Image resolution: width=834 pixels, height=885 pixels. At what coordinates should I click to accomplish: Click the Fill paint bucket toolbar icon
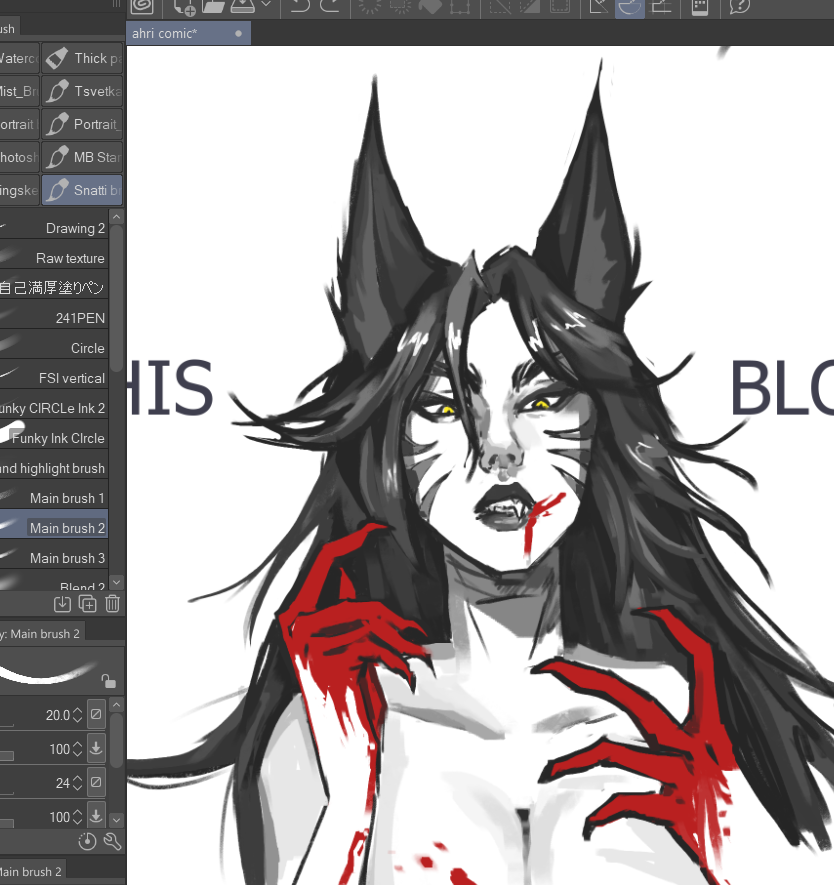point(430,6)
